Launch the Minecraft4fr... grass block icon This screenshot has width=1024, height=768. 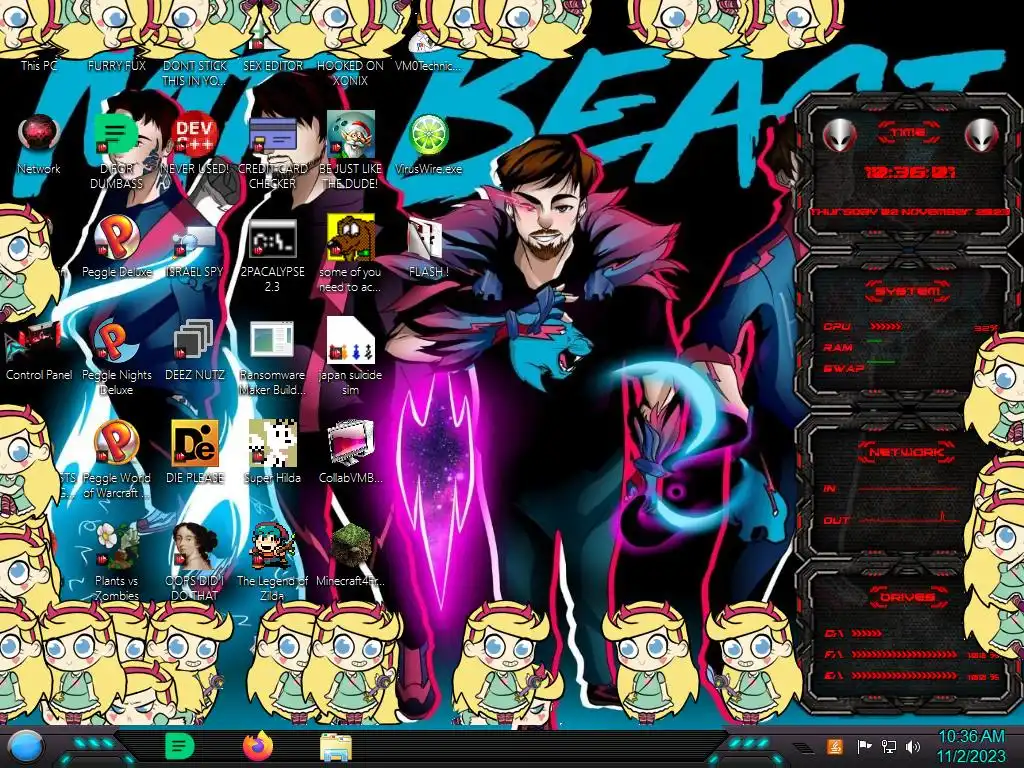pos(351,546)
